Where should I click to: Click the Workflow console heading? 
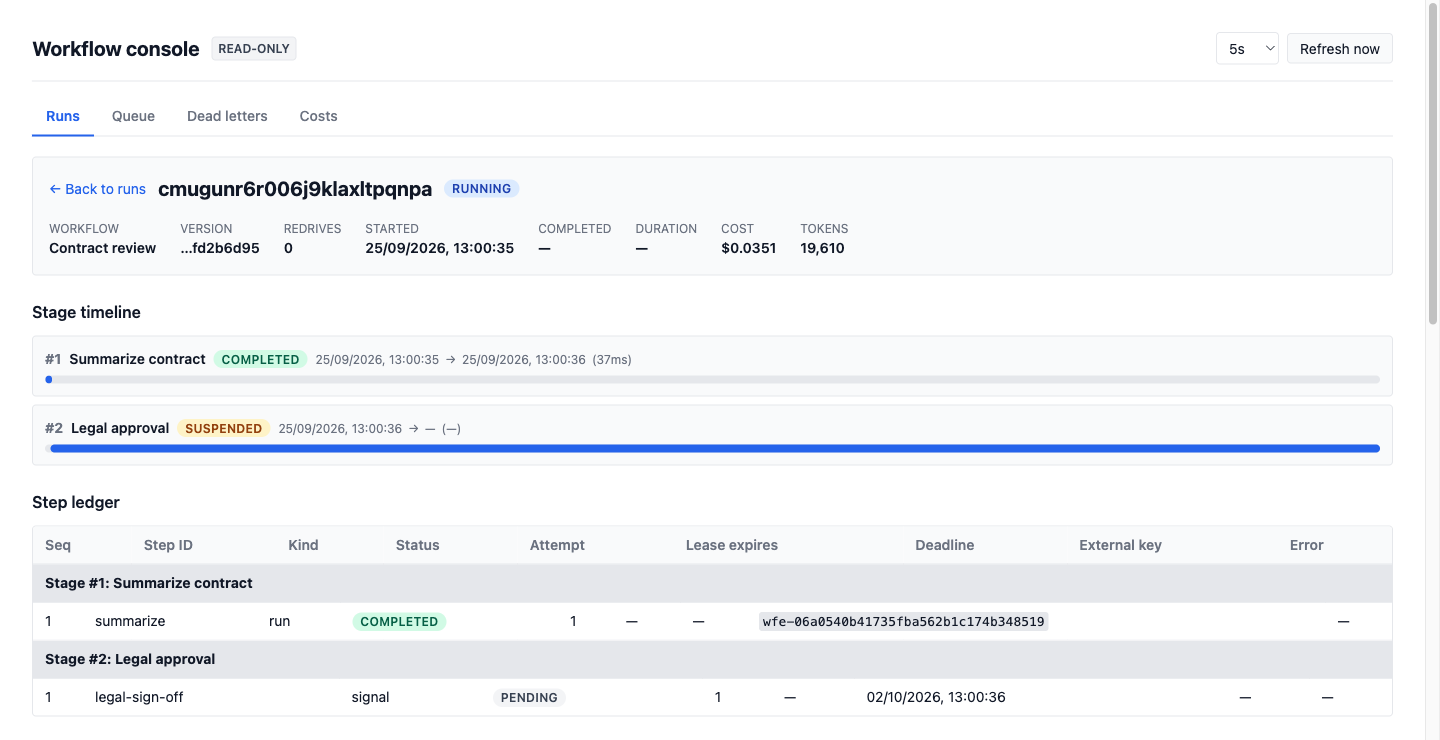coord(116,49)
